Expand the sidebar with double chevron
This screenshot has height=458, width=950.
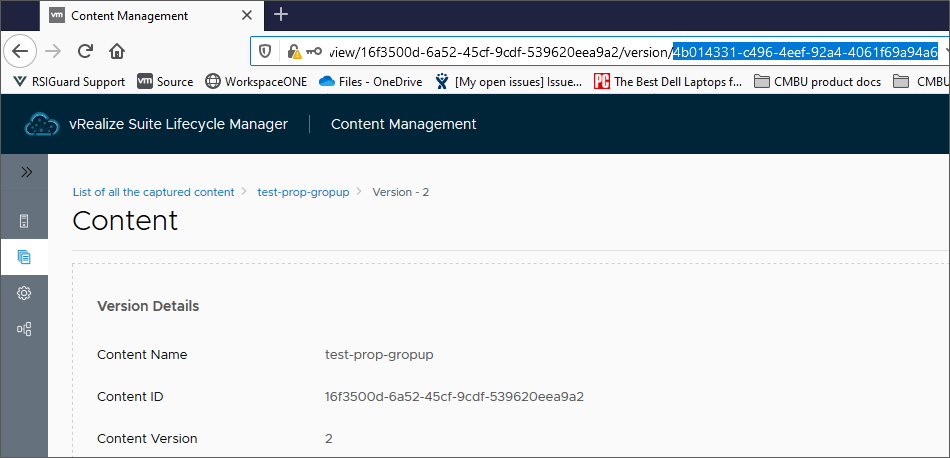(x=25, y=173)
